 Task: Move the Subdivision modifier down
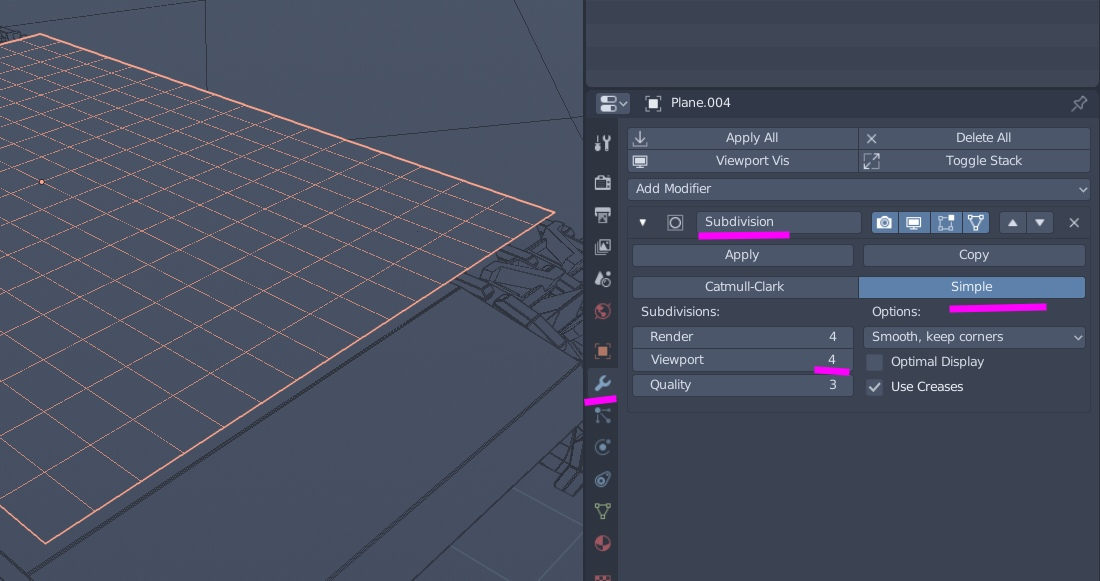(1040, 222)
